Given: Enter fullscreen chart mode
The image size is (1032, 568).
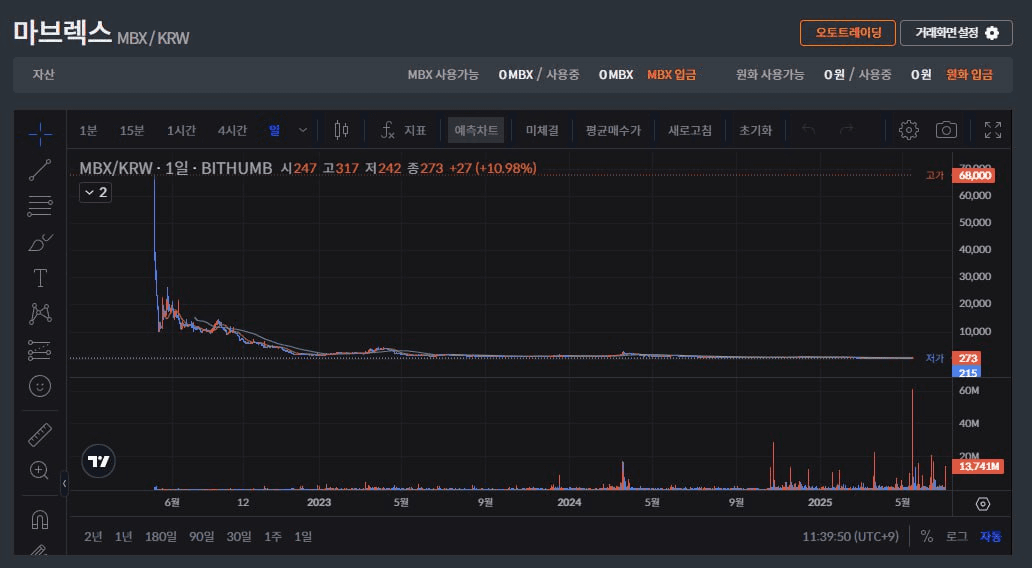Looking at the screenshot, I should (x=993, y=130).
